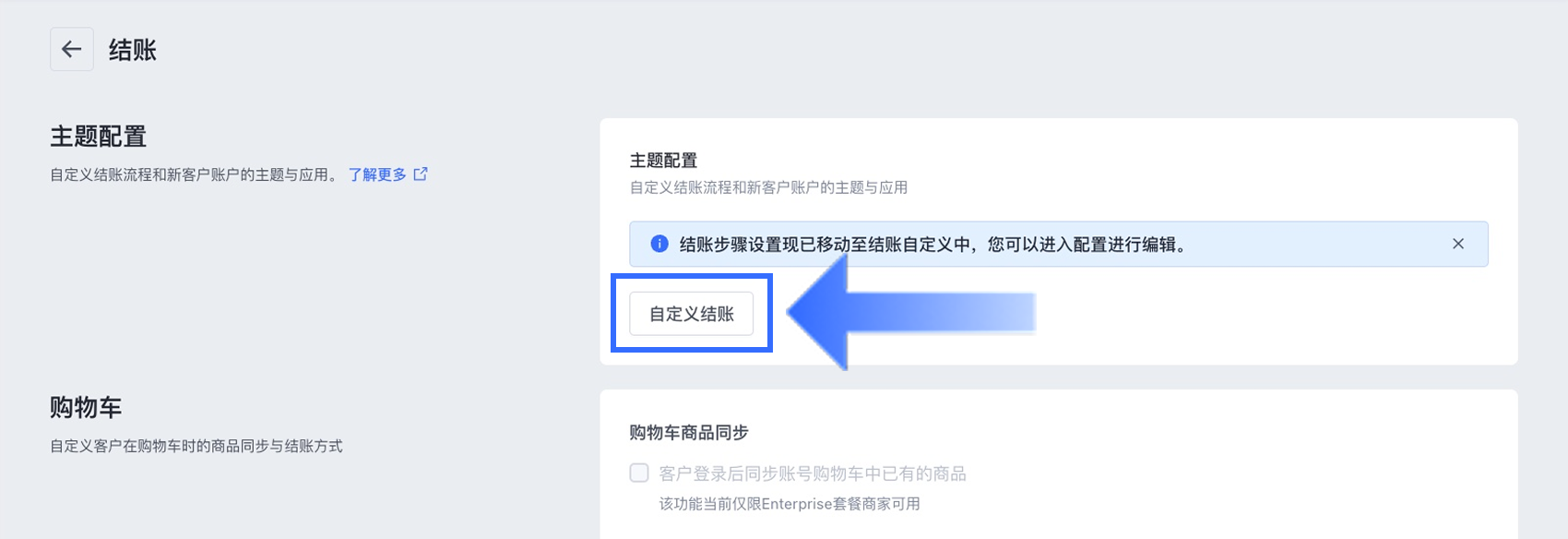Click the blue info icon in banner
The image size is (1568, 539).
coord(659,244)
